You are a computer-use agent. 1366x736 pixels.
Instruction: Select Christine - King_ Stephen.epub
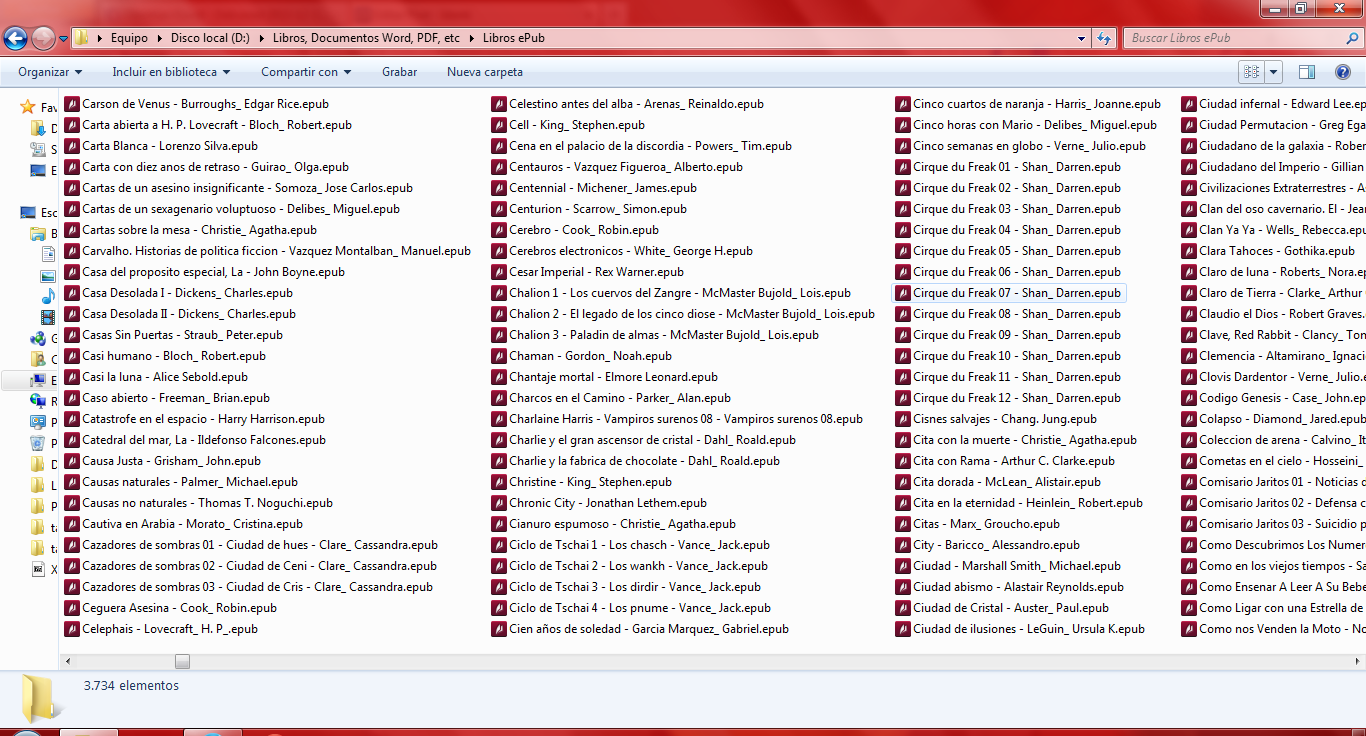583,482
